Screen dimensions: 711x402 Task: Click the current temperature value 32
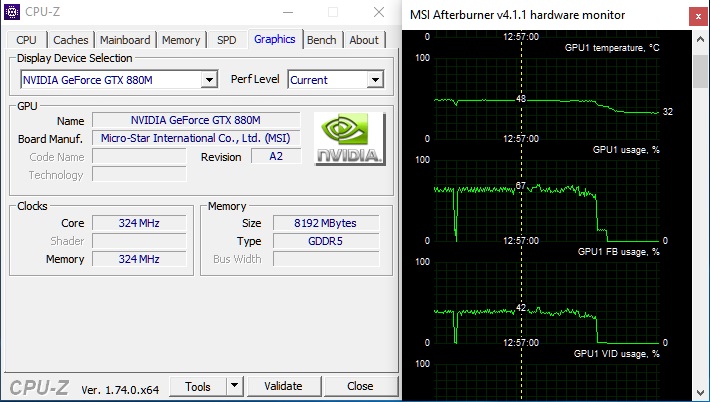tap(668, 111)
